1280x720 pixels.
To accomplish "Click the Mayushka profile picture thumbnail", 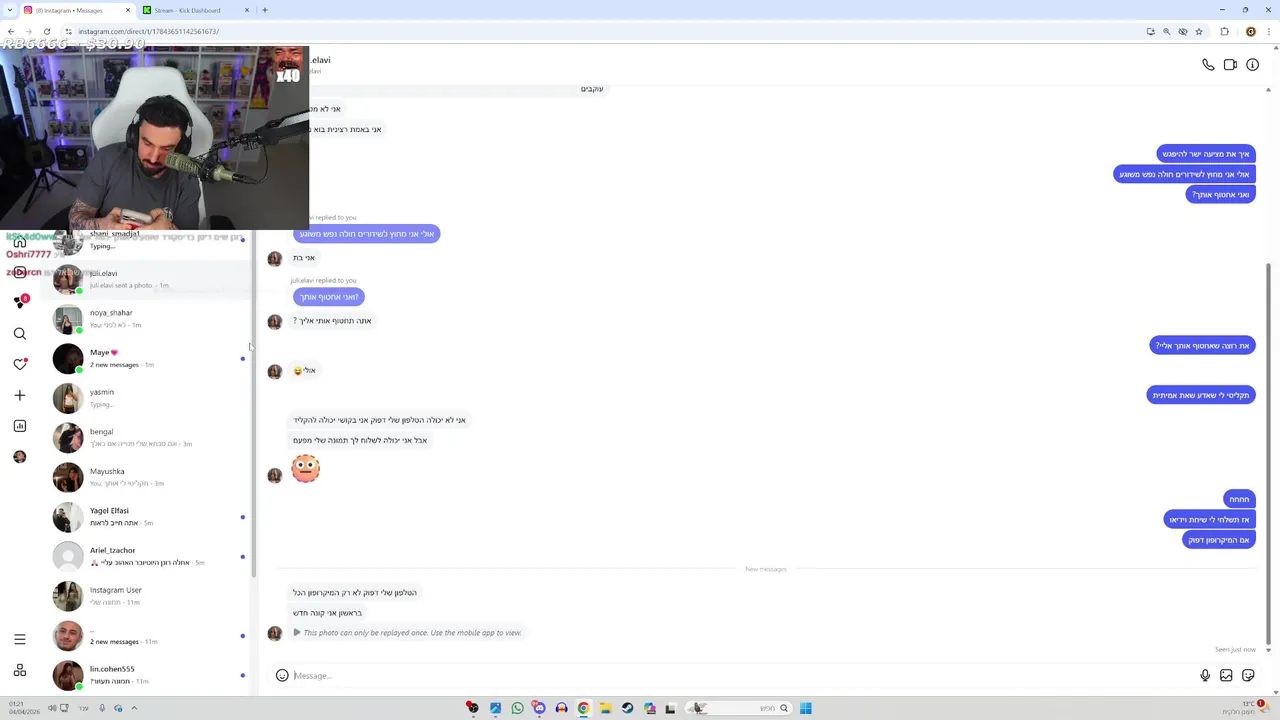I will (x=68, y=477).
